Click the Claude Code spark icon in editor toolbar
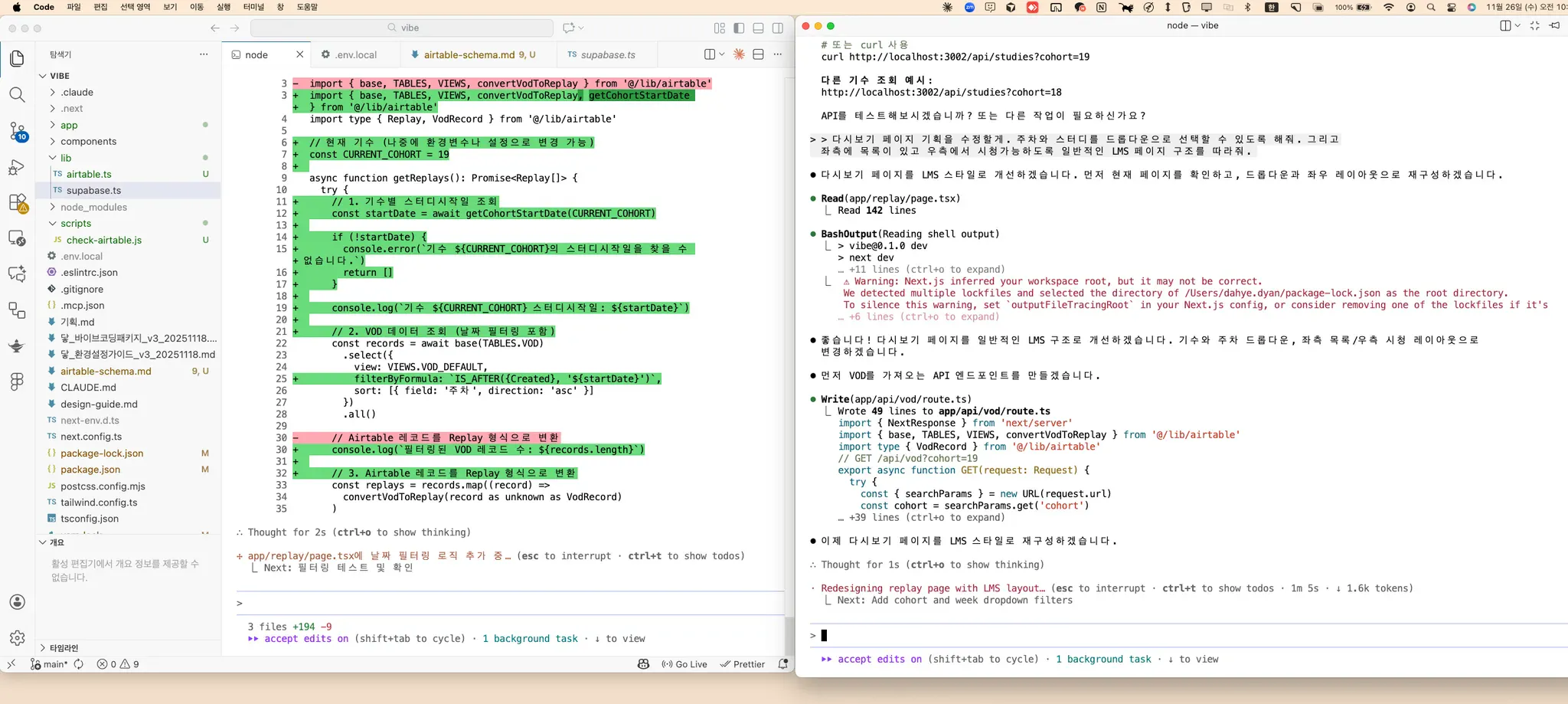1568x704 pixels. (739, 54)
